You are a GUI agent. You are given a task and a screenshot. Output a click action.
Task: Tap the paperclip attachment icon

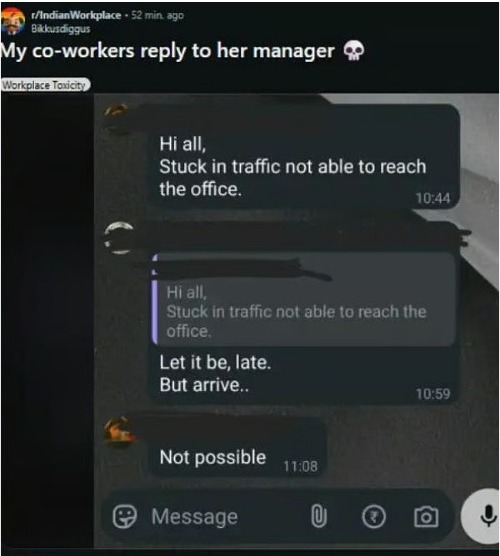[x=318, y=516]
